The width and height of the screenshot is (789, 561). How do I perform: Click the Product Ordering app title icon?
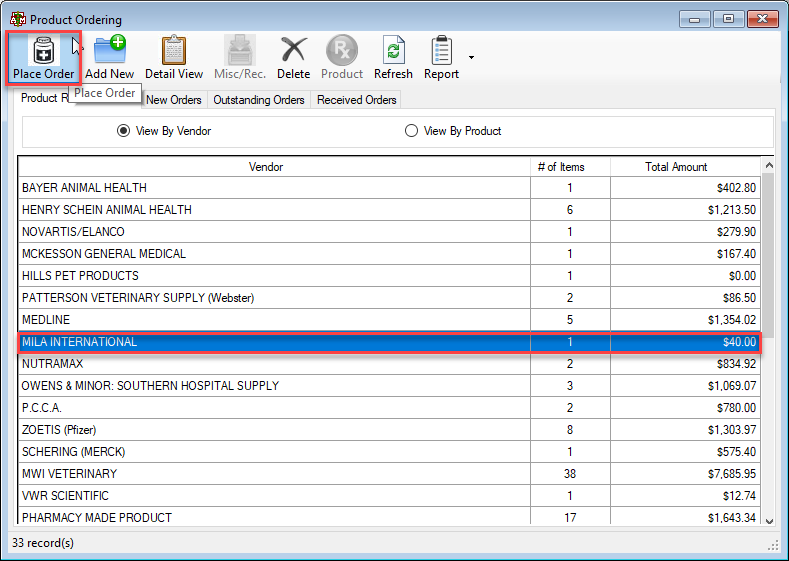pos(18,19)
